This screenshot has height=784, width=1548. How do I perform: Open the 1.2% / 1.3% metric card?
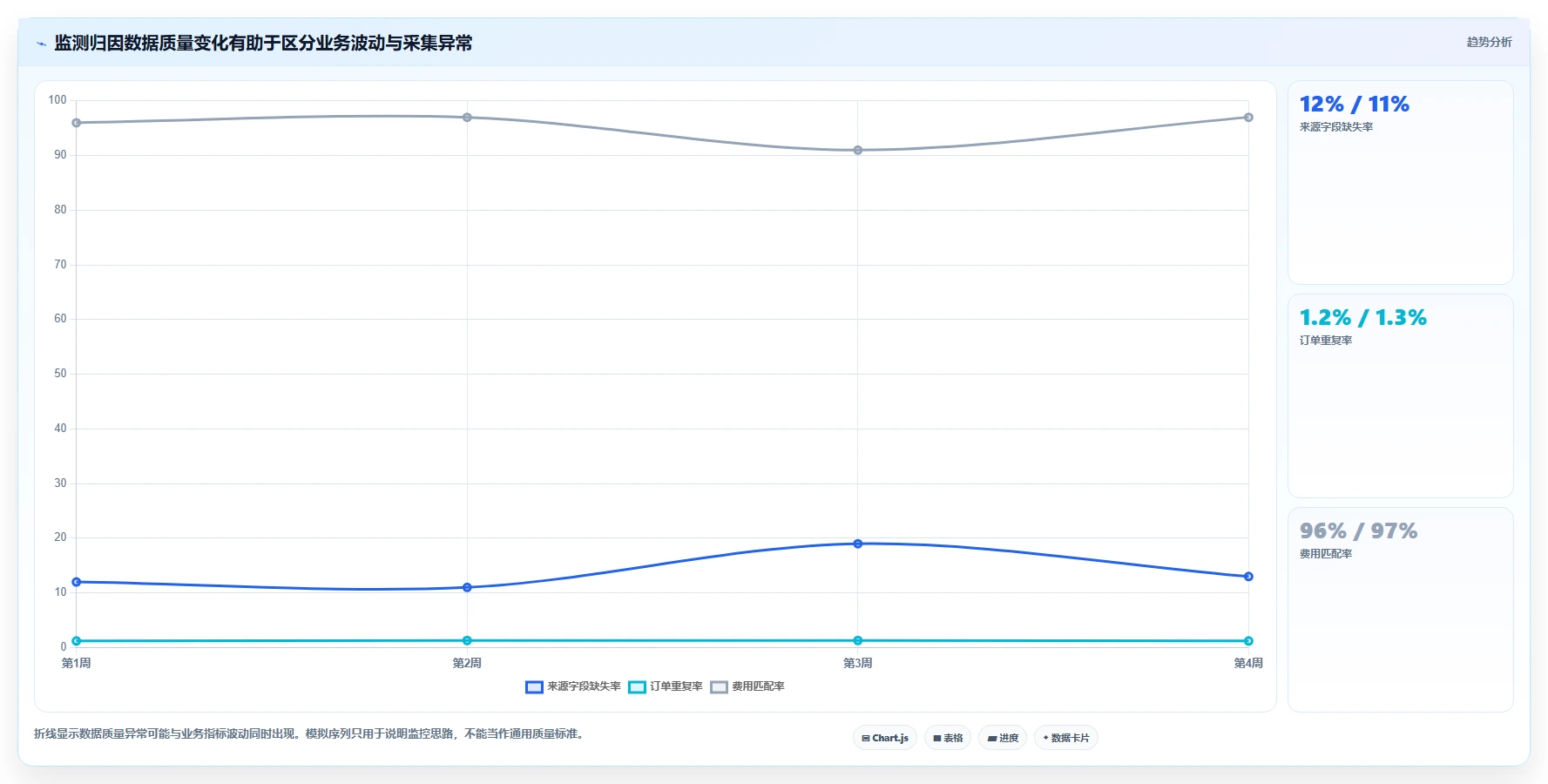1400,396
